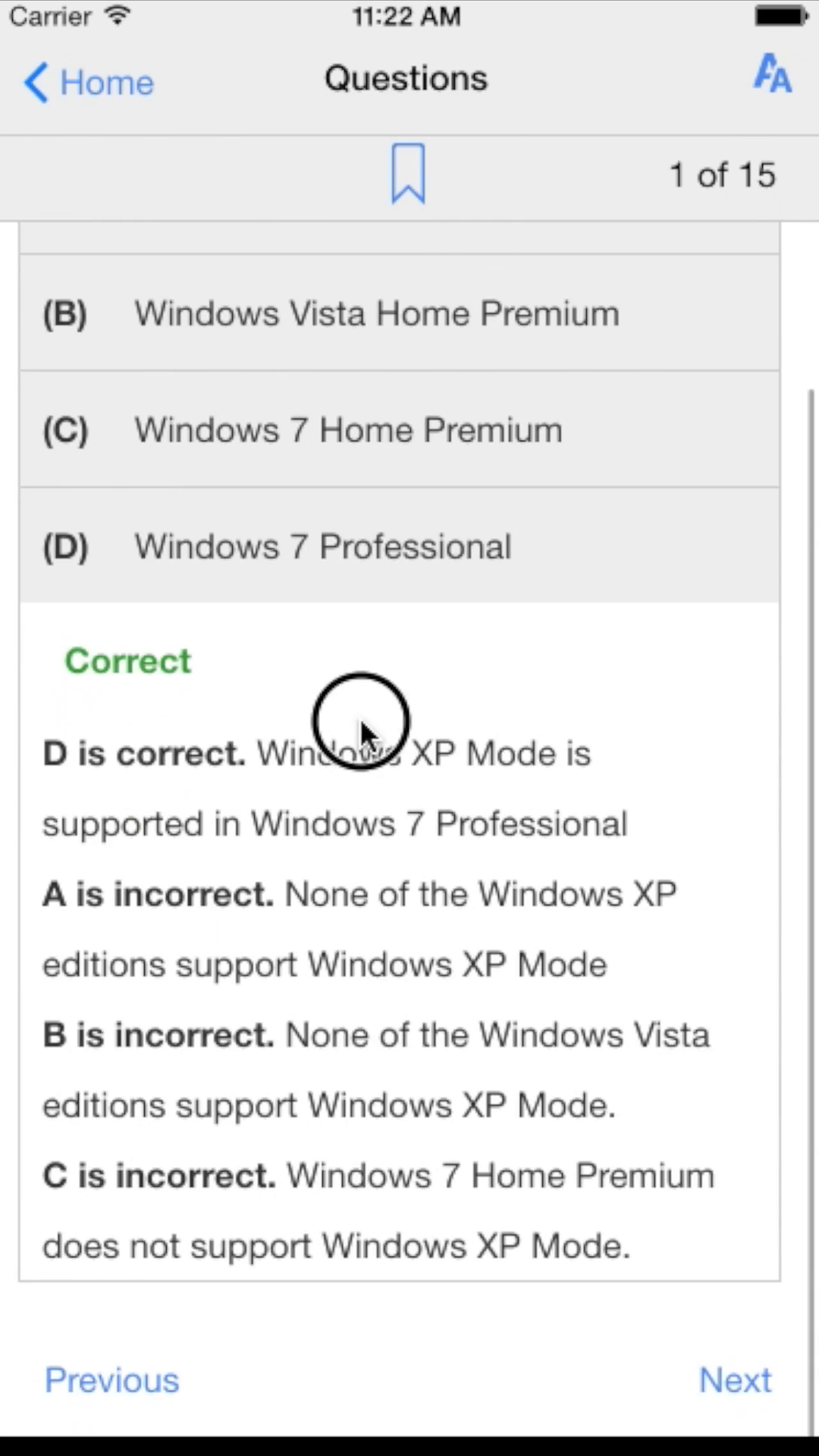Screen dimensions: 819x1456
Task: Open the font size settings icon
Action: pyautogui.click(x=772, y=74)
